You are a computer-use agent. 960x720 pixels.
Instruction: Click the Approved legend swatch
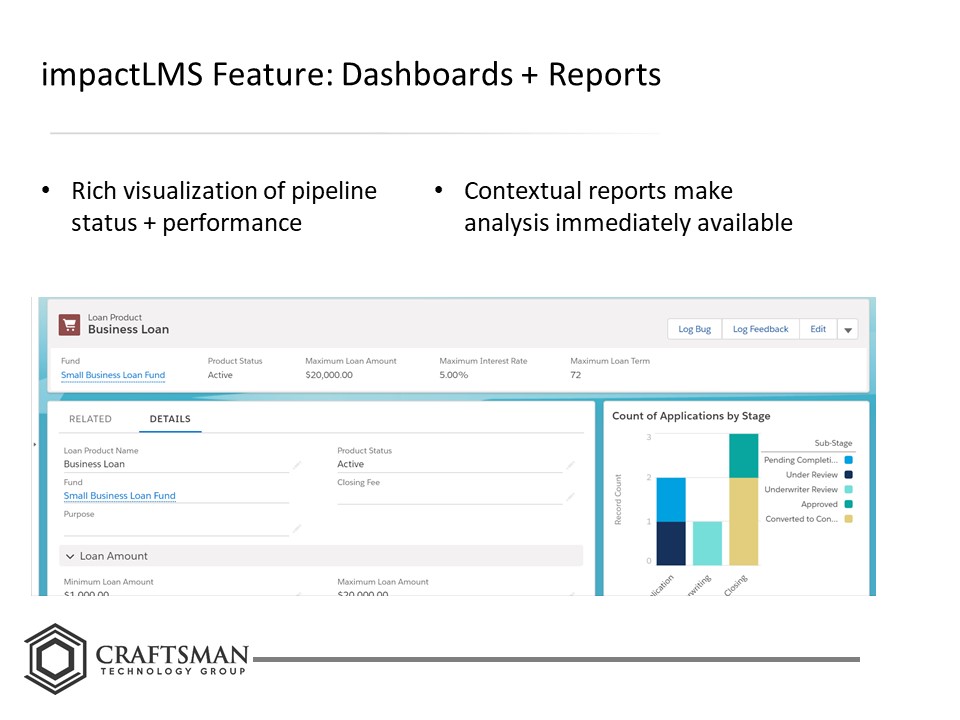tap(849, 504)
